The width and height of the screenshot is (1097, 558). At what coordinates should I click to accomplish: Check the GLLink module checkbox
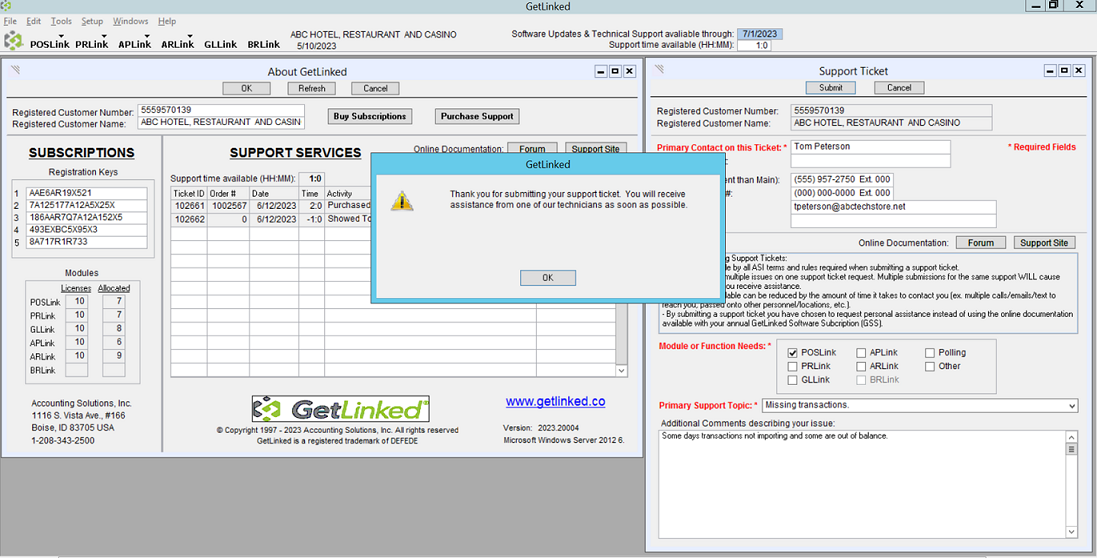(792, 380)
